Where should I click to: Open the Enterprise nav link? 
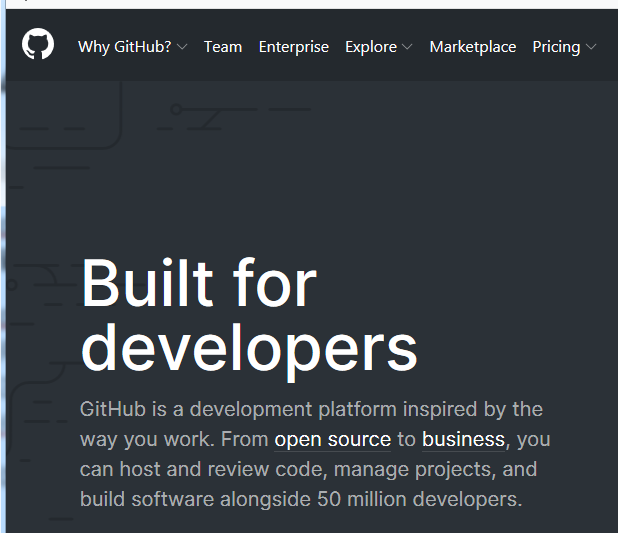(294, 47)
